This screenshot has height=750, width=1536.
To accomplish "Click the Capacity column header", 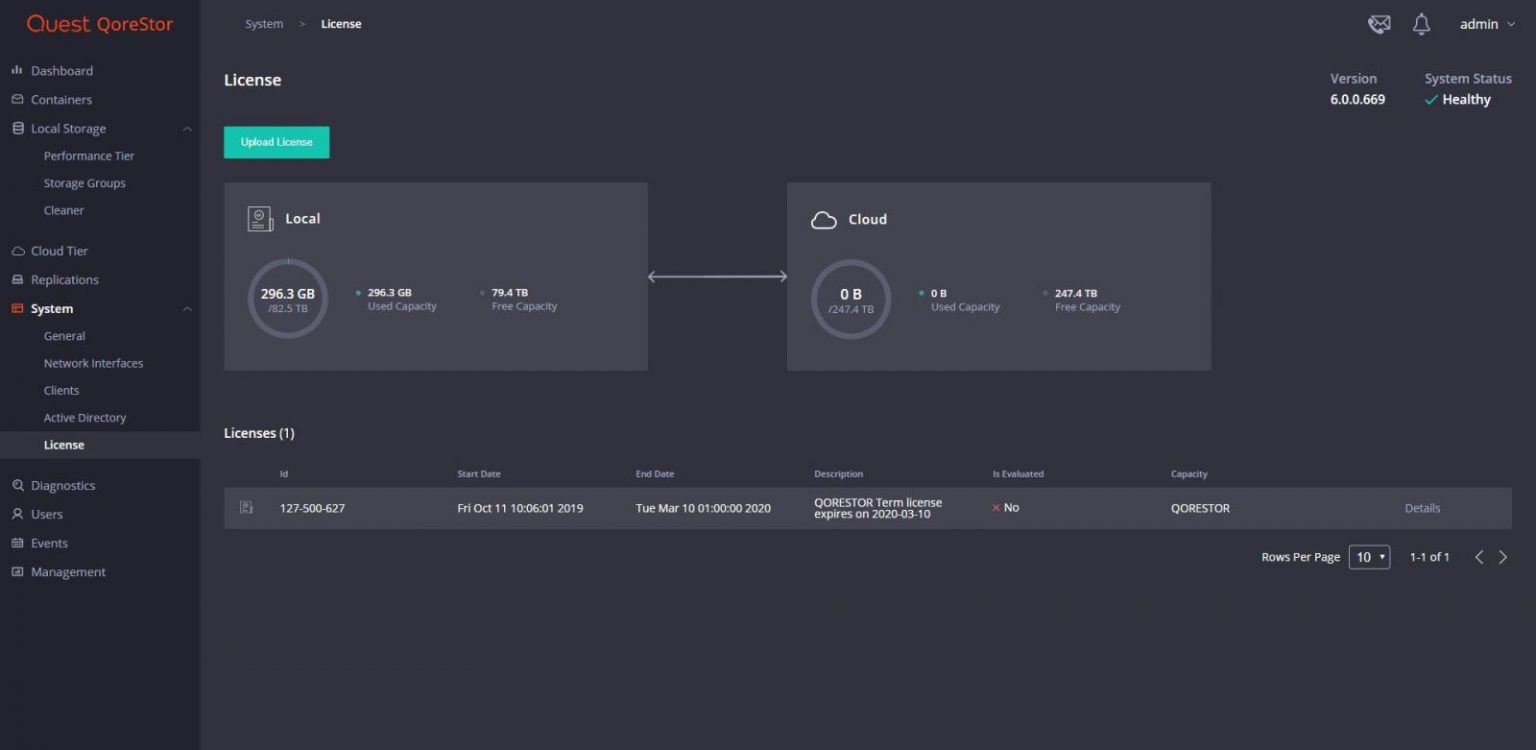I will (x=1189, y=474).
